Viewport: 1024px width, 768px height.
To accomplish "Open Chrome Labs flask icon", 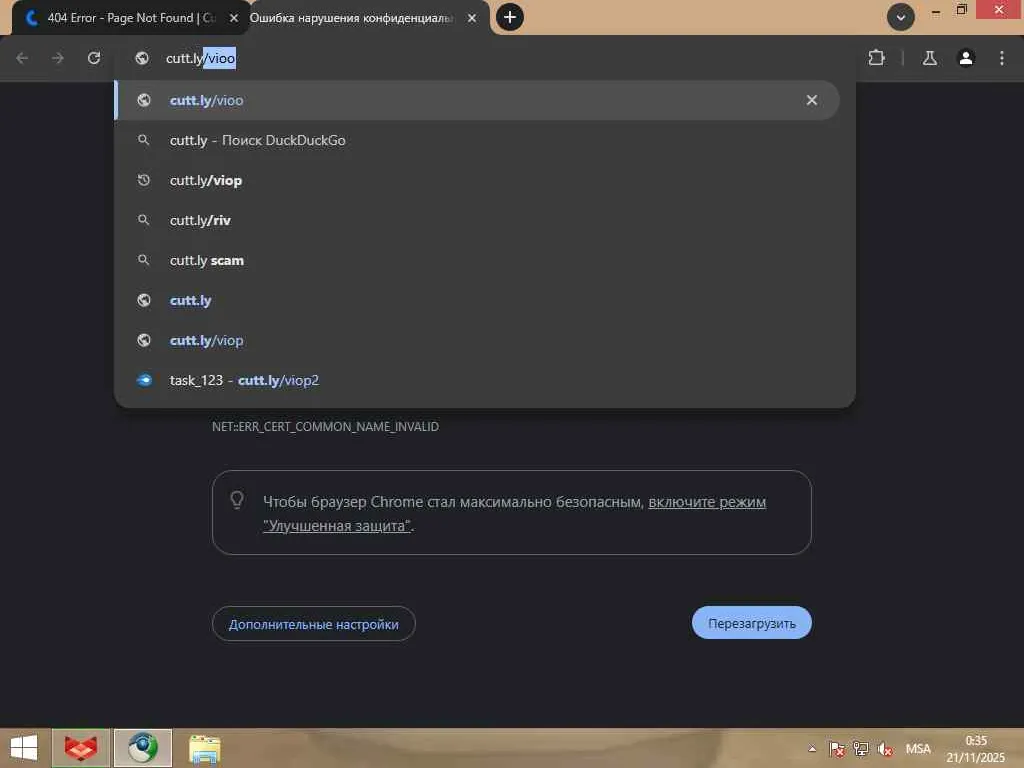I will pyautogui.click(x=930, y=58).
